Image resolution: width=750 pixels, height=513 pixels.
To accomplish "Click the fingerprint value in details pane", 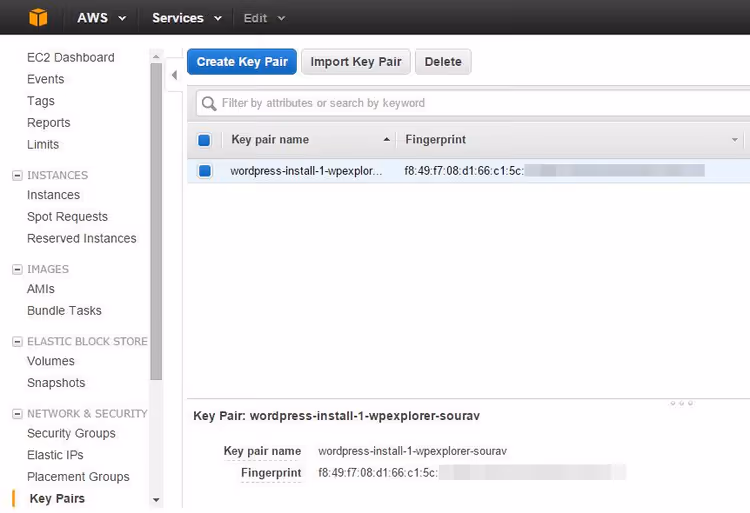I will (x=472, y=473).
